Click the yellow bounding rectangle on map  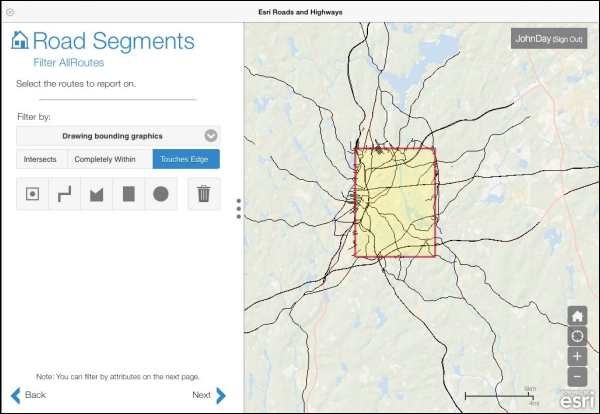click(396, 203)
